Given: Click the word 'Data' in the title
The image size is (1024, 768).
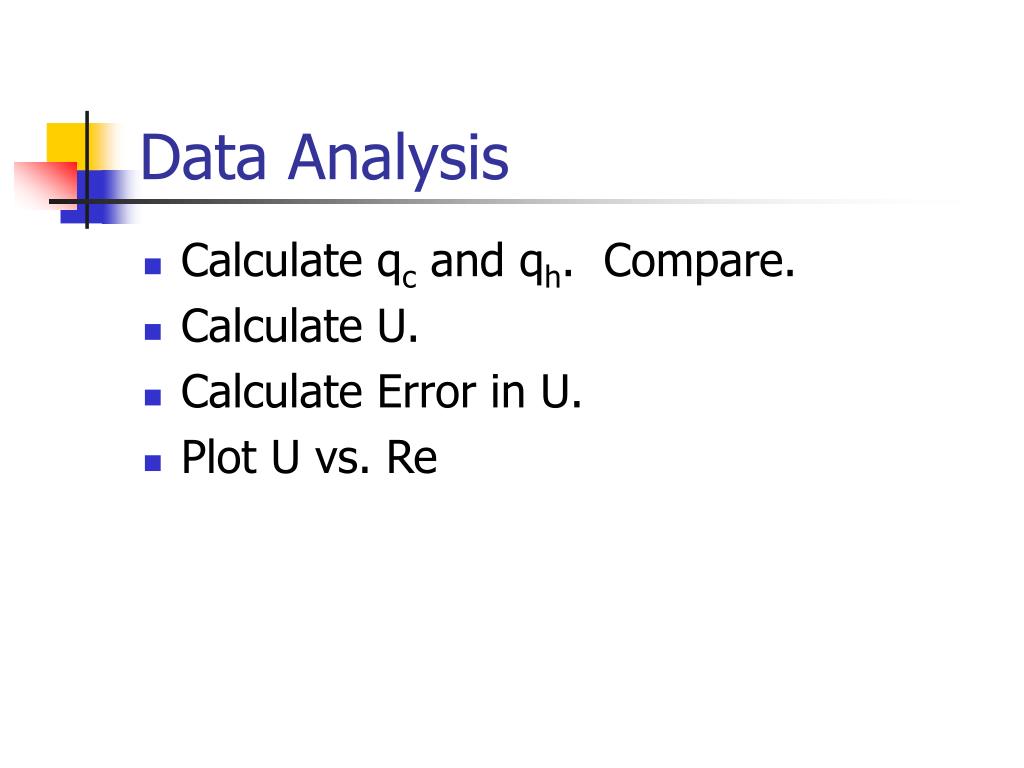Looking at the screenshot, I should click(x=203, y=157).
